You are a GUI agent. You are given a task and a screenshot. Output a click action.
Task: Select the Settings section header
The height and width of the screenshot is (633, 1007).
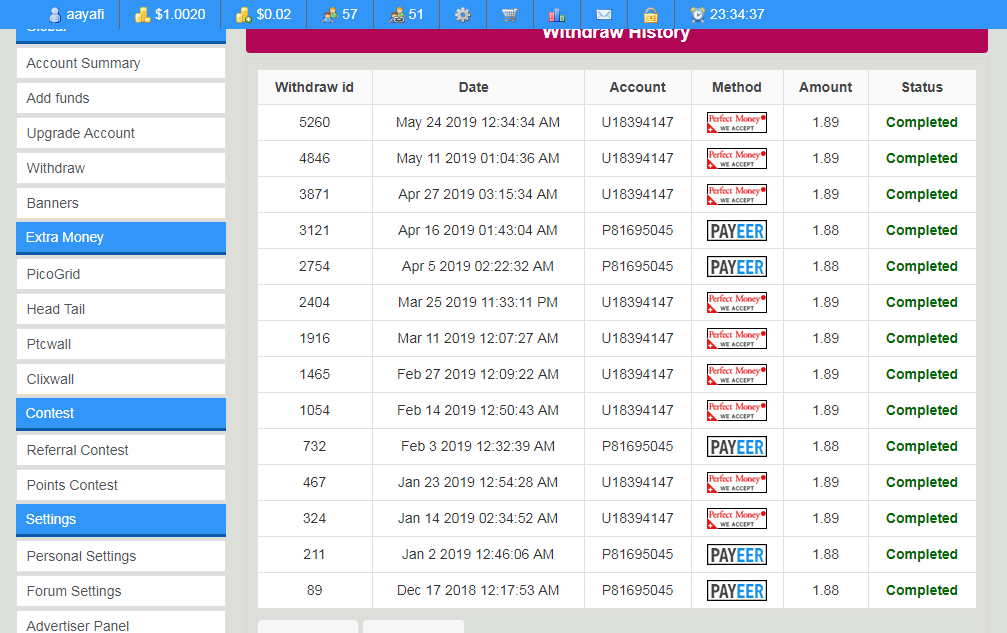(x=121, y=519)
